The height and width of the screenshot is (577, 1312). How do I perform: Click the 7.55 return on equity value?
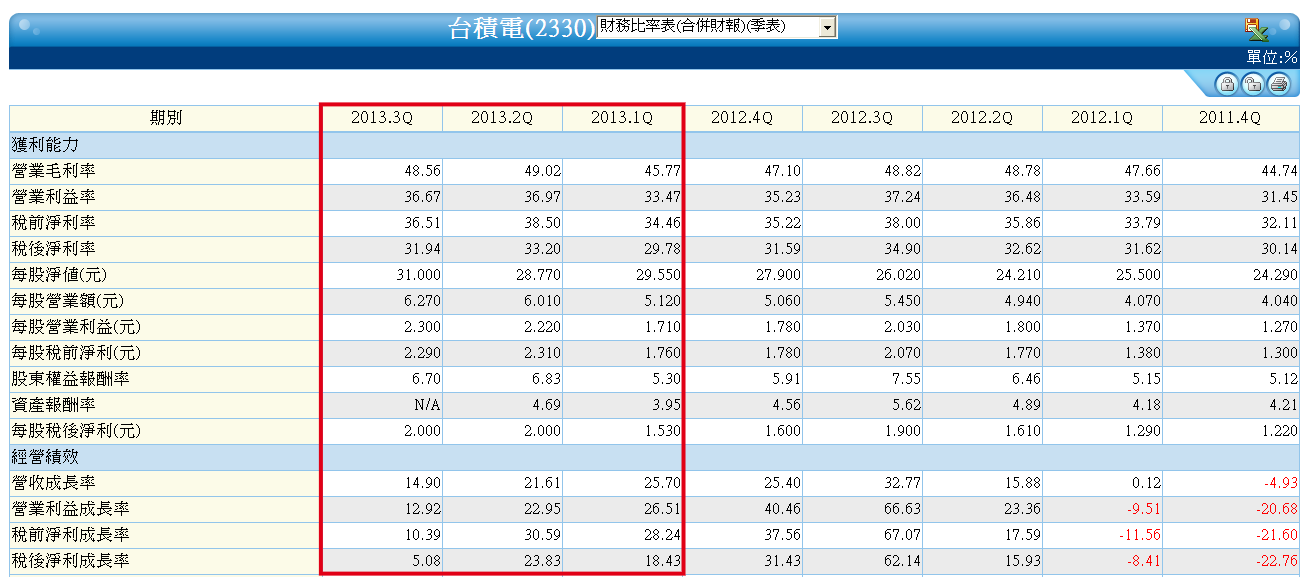906,379
